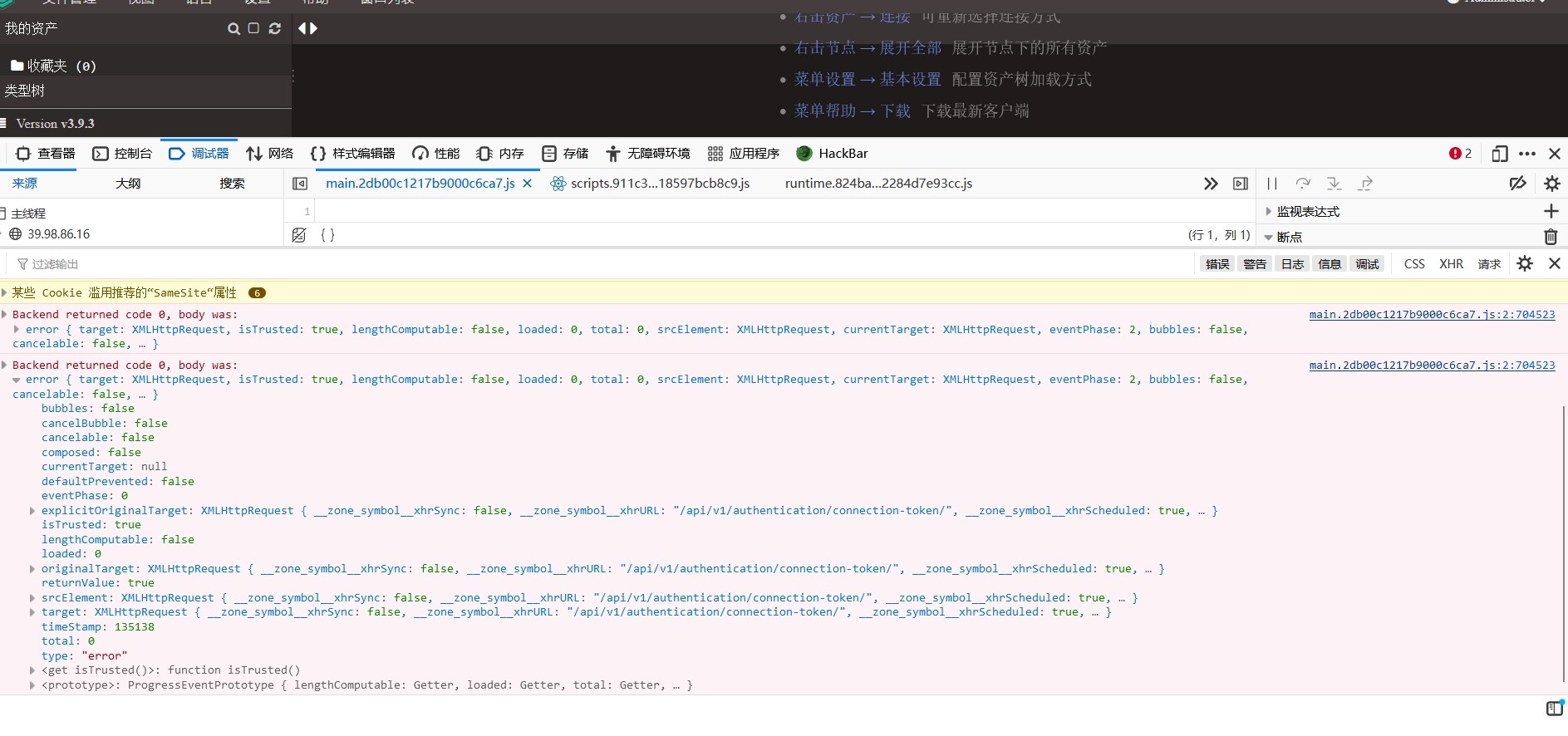Toggle the 信息 info filter

tap(1330, 264)
